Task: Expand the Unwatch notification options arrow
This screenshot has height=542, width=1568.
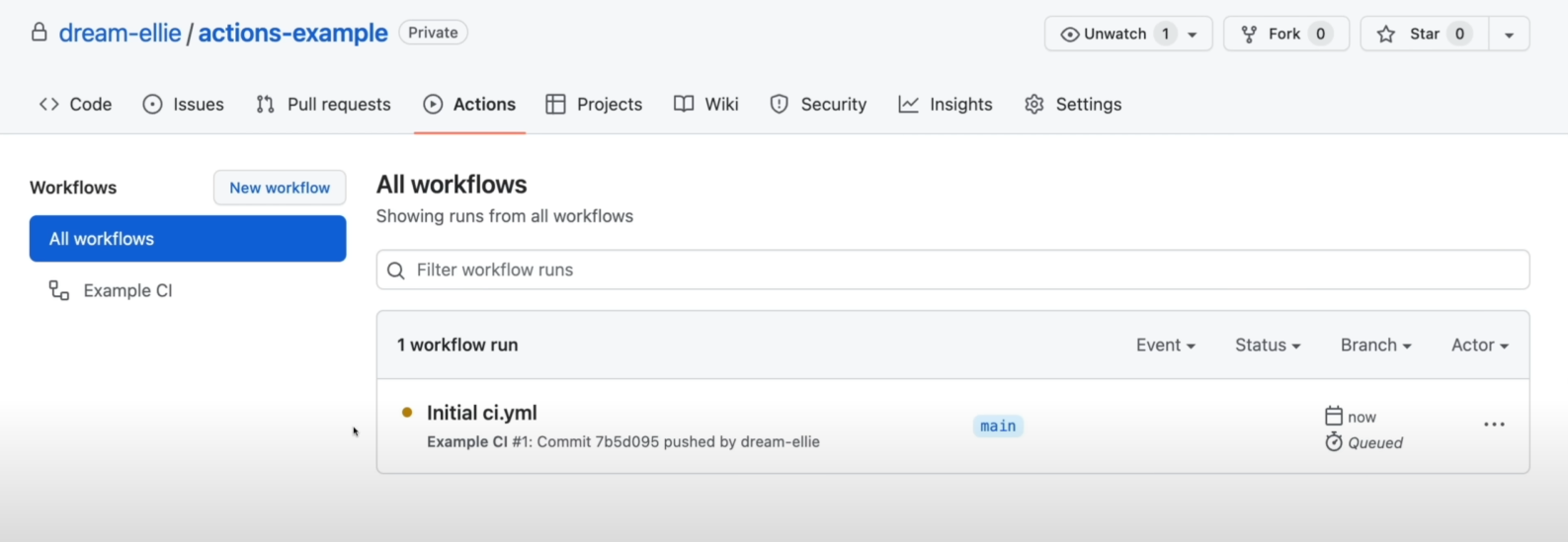Action: (x=1193, y=35)
